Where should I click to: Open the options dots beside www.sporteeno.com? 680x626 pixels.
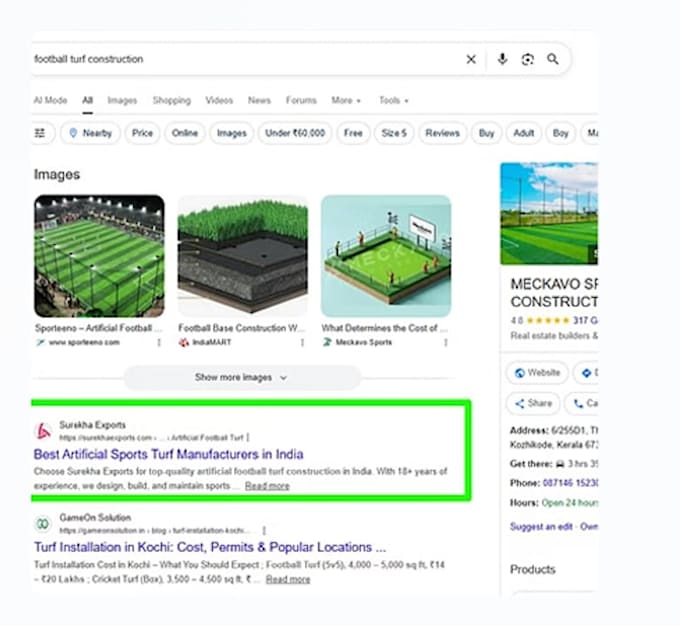point(159,342)
